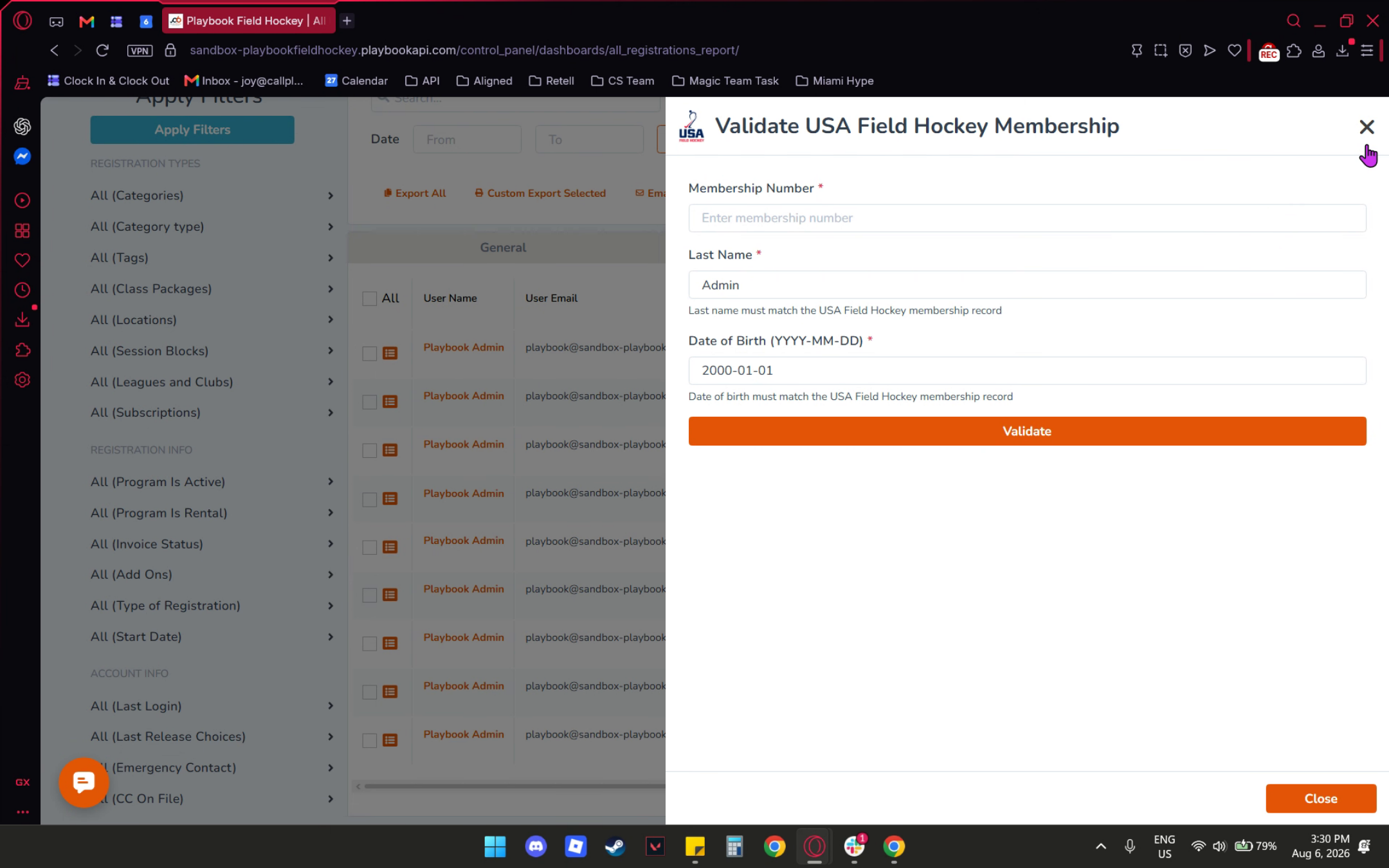
Task: Expand the All (Category type) filter
Action: [212, 226]
